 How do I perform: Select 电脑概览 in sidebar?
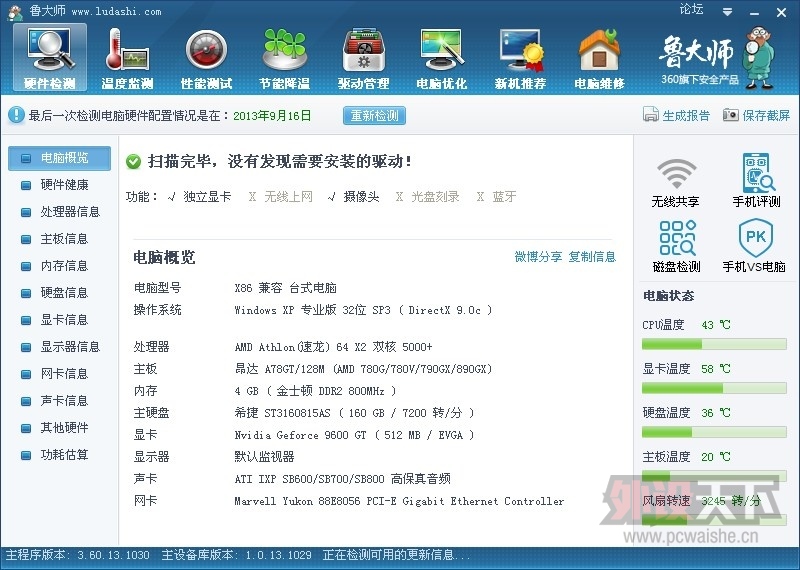pyautogui.click(x=59, y=158)
